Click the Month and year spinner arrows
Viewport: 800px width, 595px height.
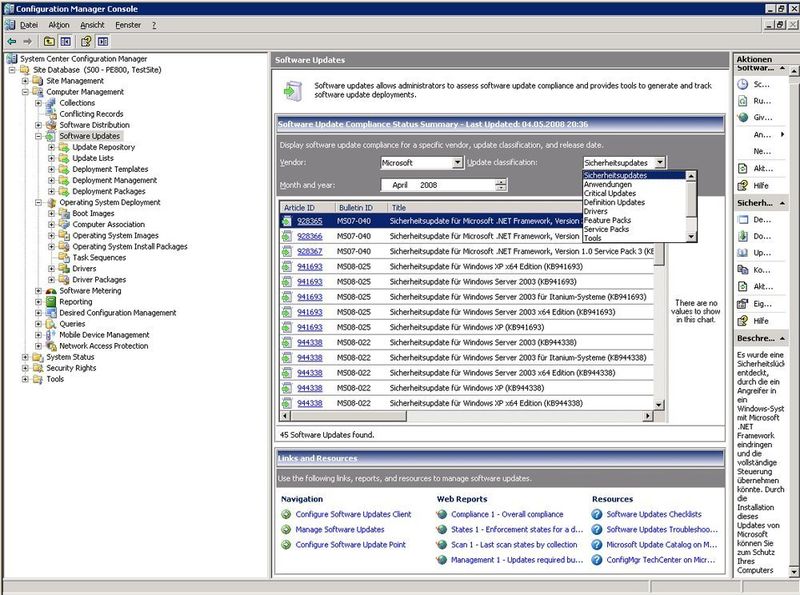point(502,185)
